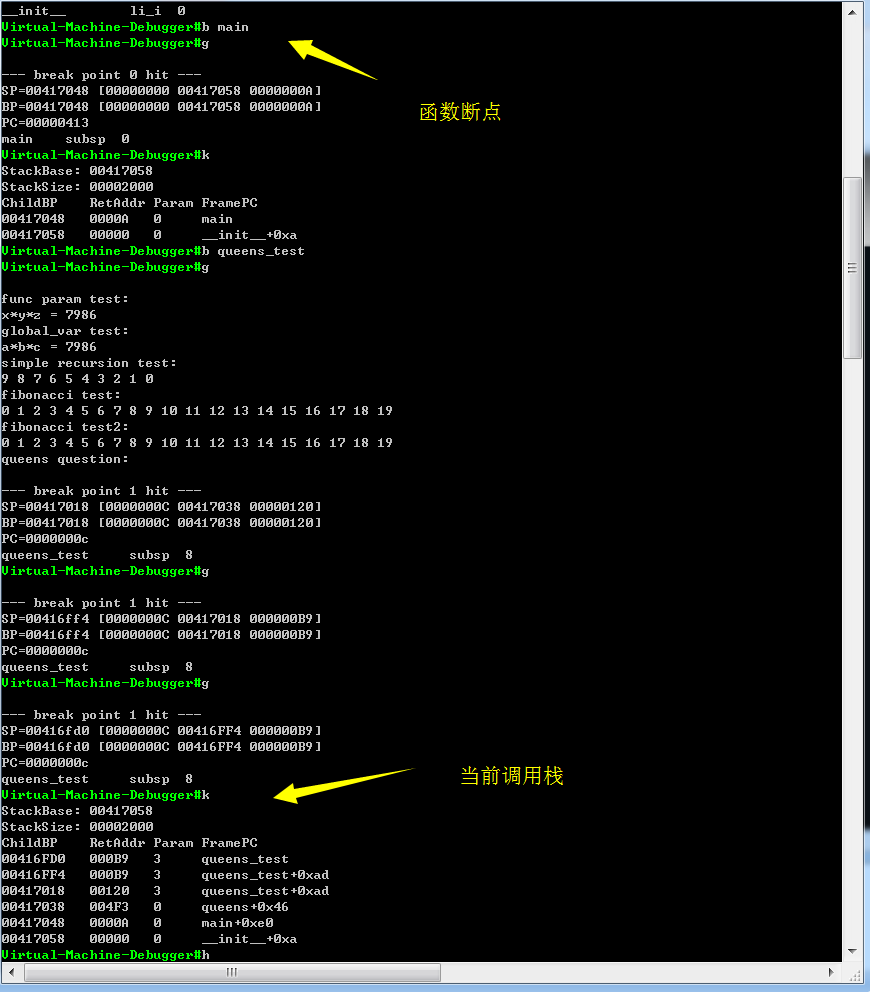This screenshot has width=870, height=992.
Task: Click the '00416FD0 000B9' stack frame row
Action: 145,859
